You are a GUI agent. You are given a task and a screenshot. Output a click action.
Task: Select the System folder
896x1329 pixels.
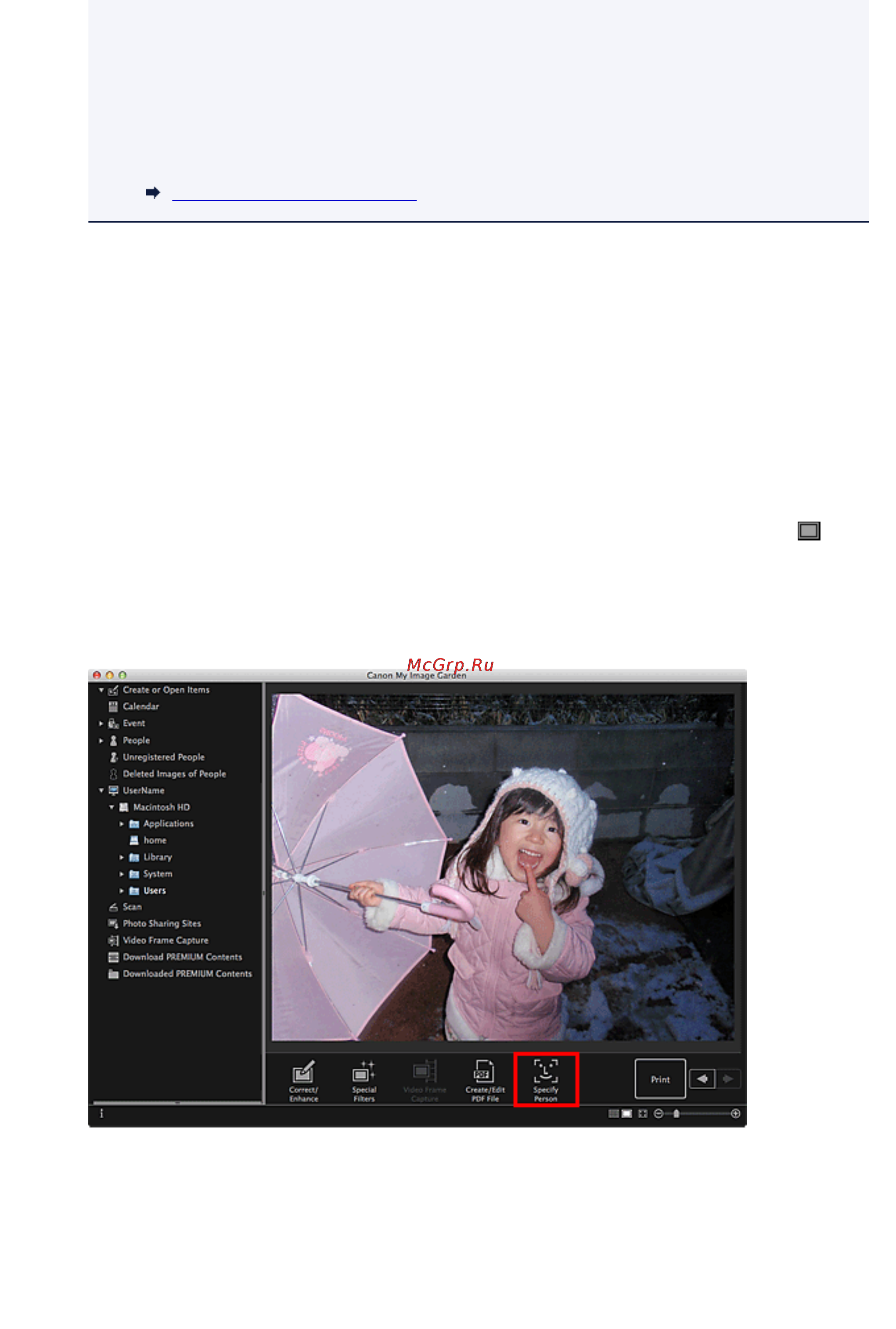pyautogui.click(x=157, y=874)
